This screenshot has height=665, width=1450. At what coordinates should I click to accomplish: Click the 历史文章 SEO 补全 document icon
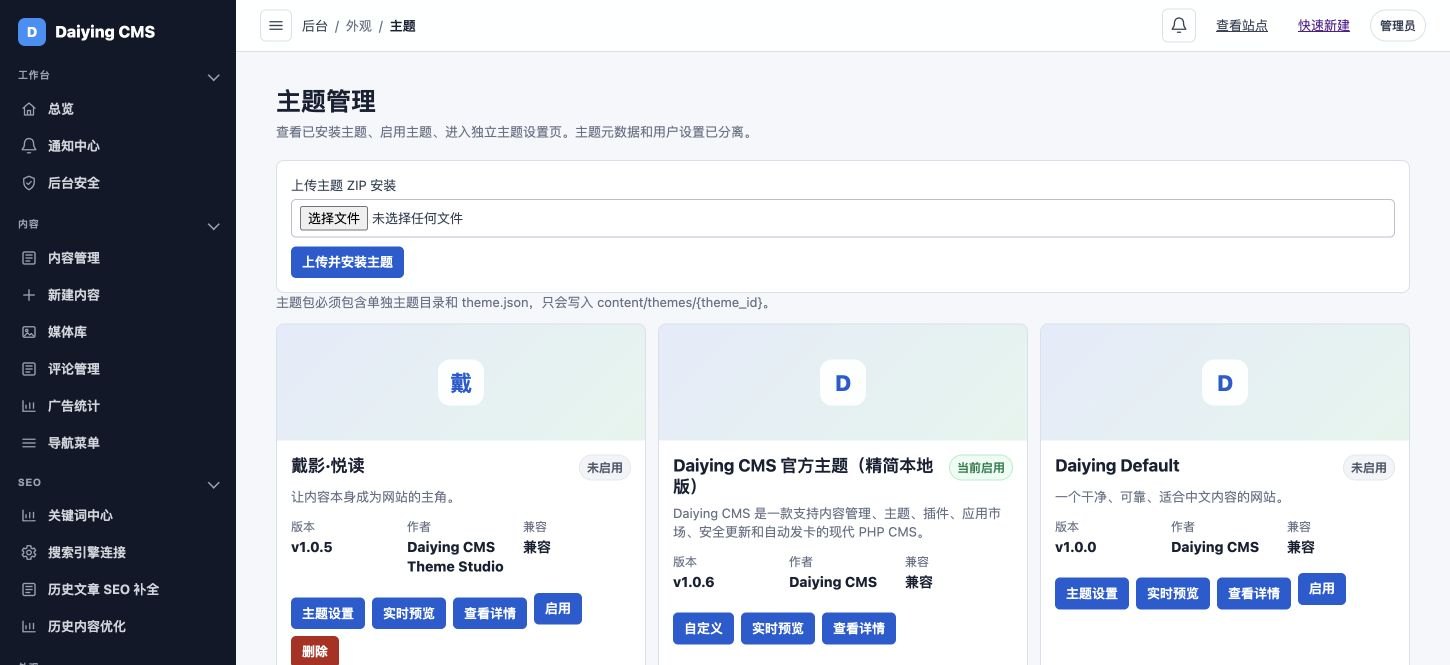29,590
